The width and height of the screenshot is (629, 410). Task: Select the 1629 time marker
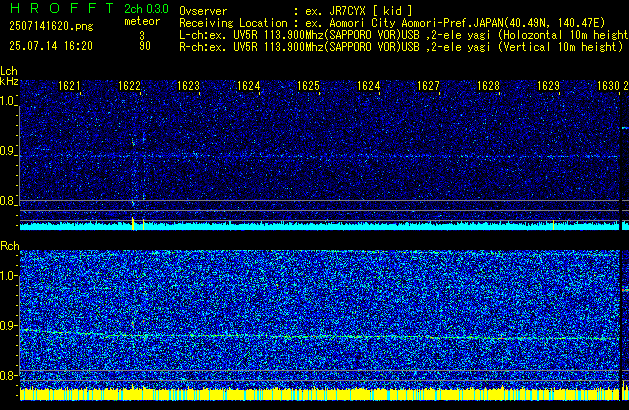548,86
